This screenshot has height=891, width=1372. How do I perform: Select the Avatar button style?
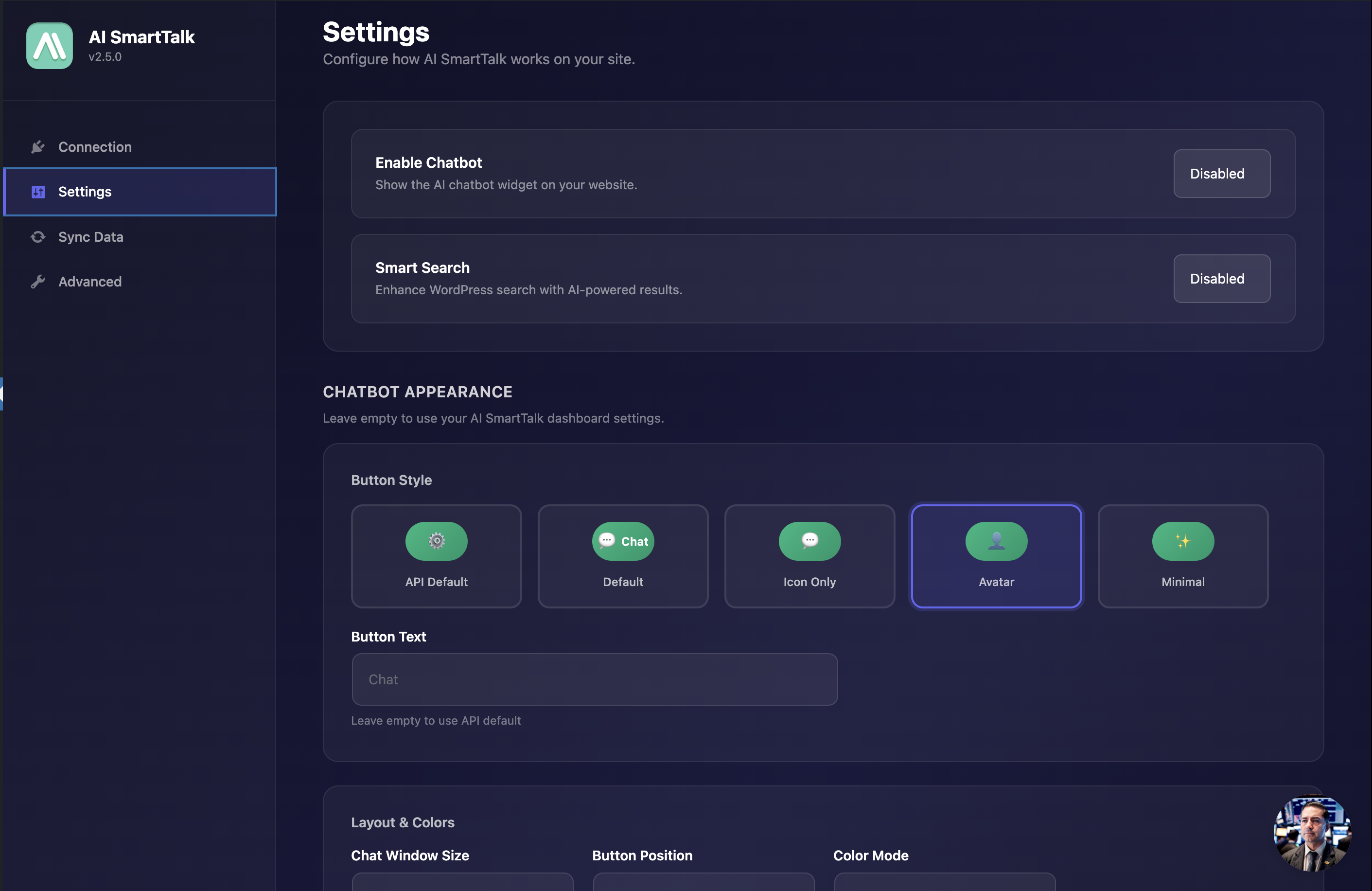996,556
